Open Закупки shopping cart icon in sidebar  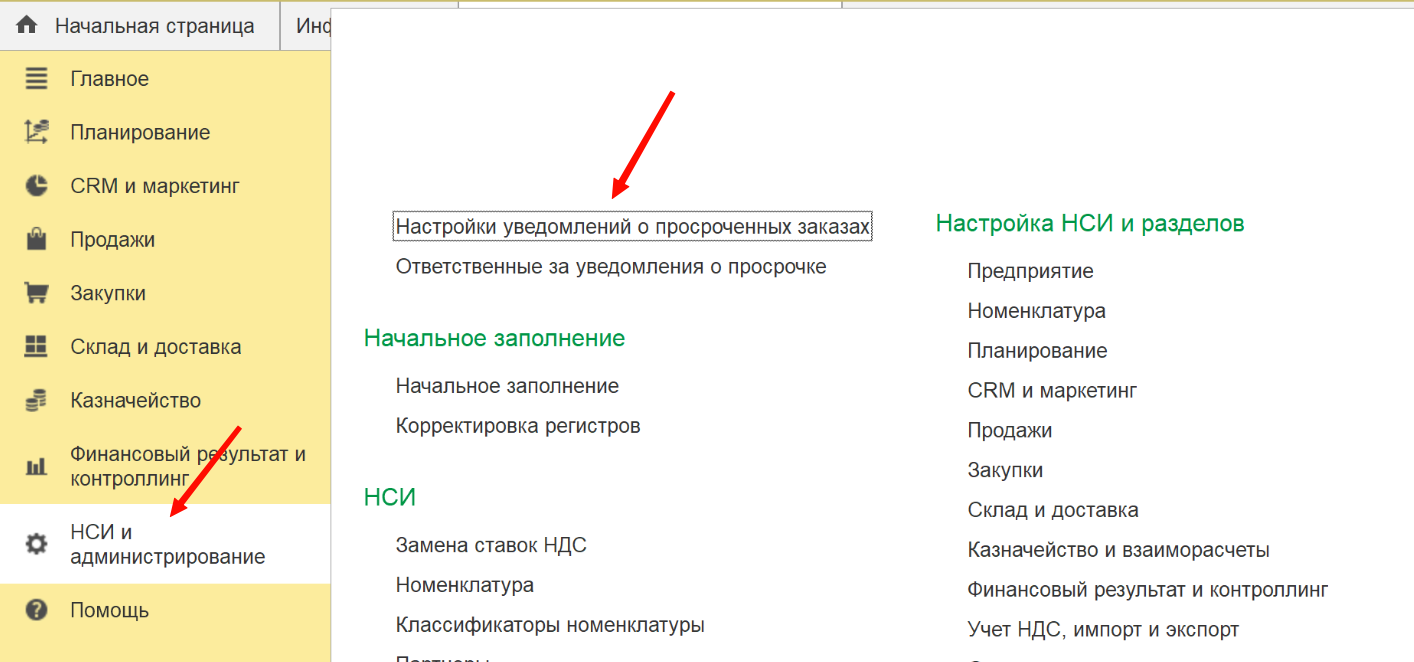click(36, 293)
